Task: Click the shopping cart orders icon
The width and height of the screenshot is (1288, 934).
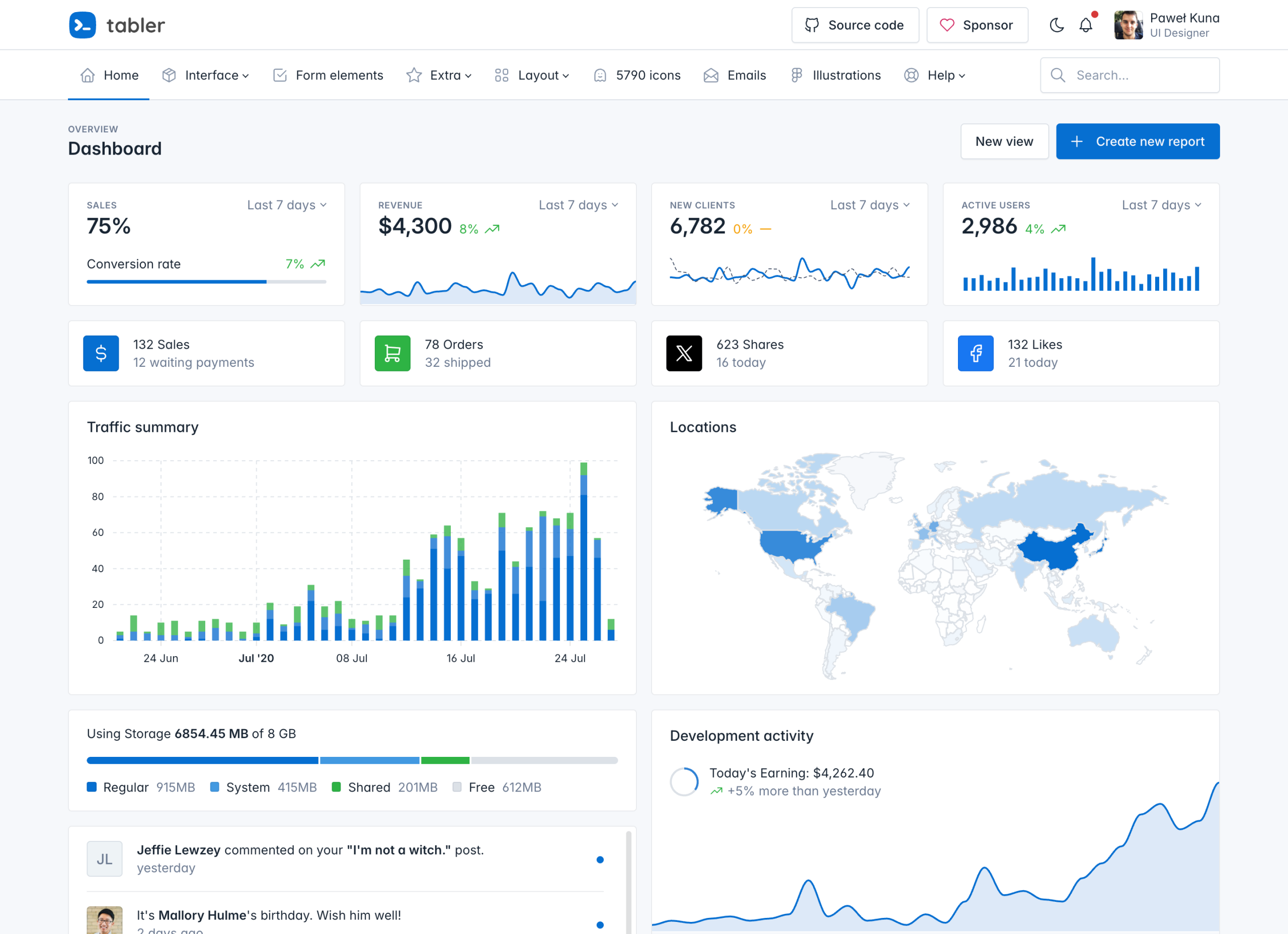Action: click(392, 353)
